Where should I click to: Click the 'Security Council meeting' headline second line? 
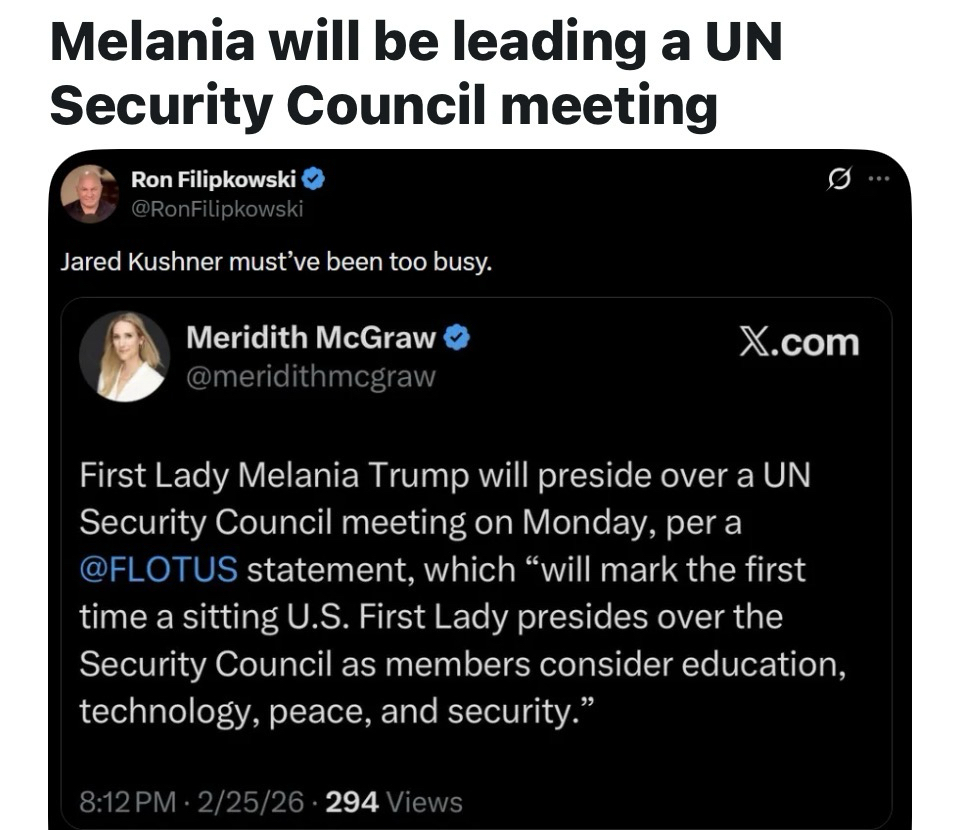pos(383,104)
